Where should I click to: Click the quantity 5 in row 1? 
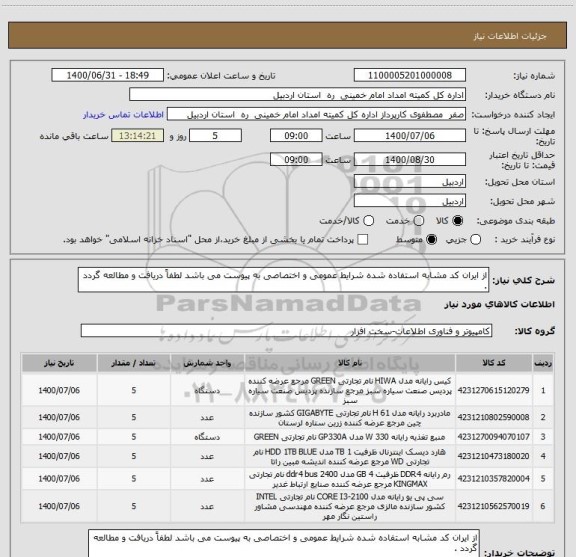134,390
